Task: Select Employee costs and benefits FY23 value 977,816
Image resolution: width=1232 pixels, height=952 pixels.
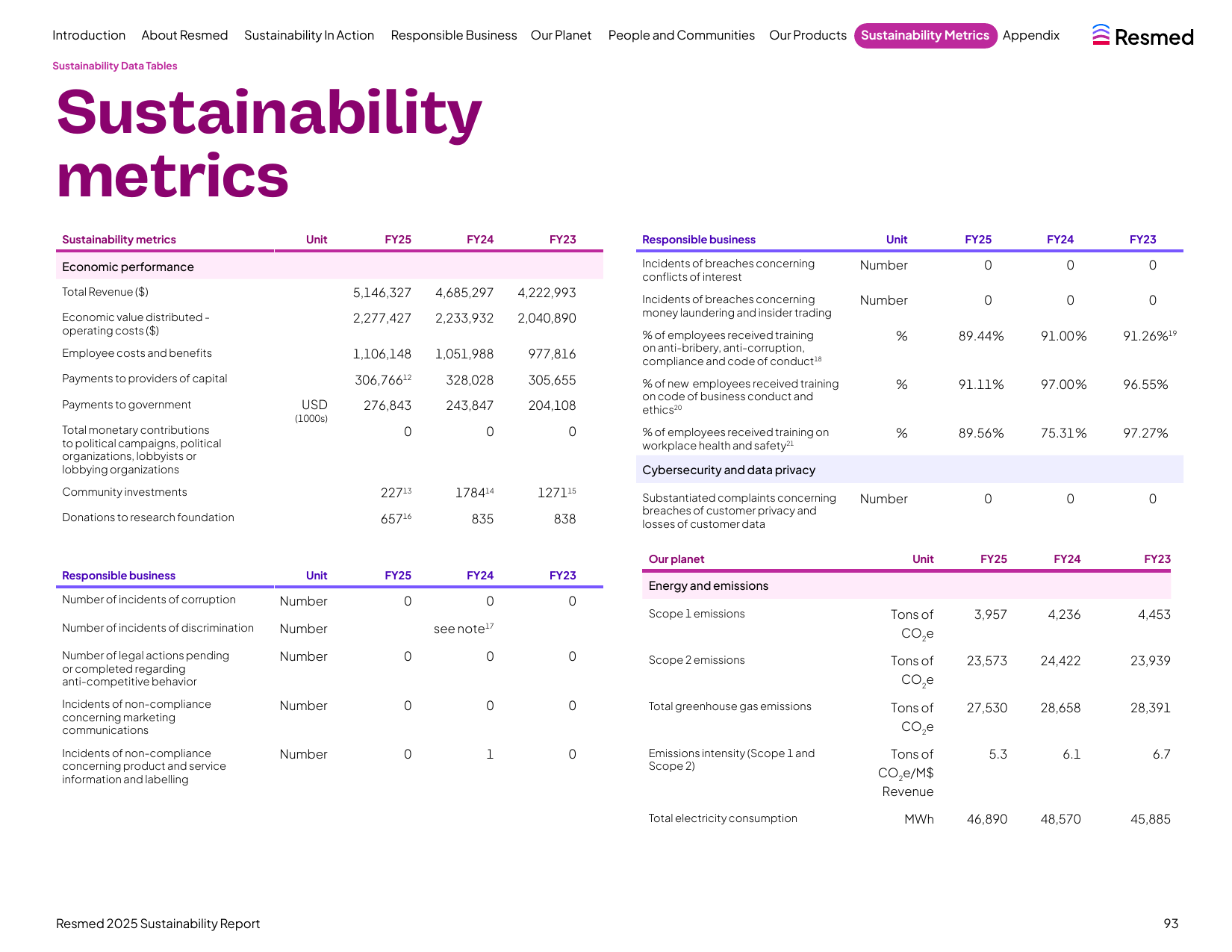Action: point(552,354)
